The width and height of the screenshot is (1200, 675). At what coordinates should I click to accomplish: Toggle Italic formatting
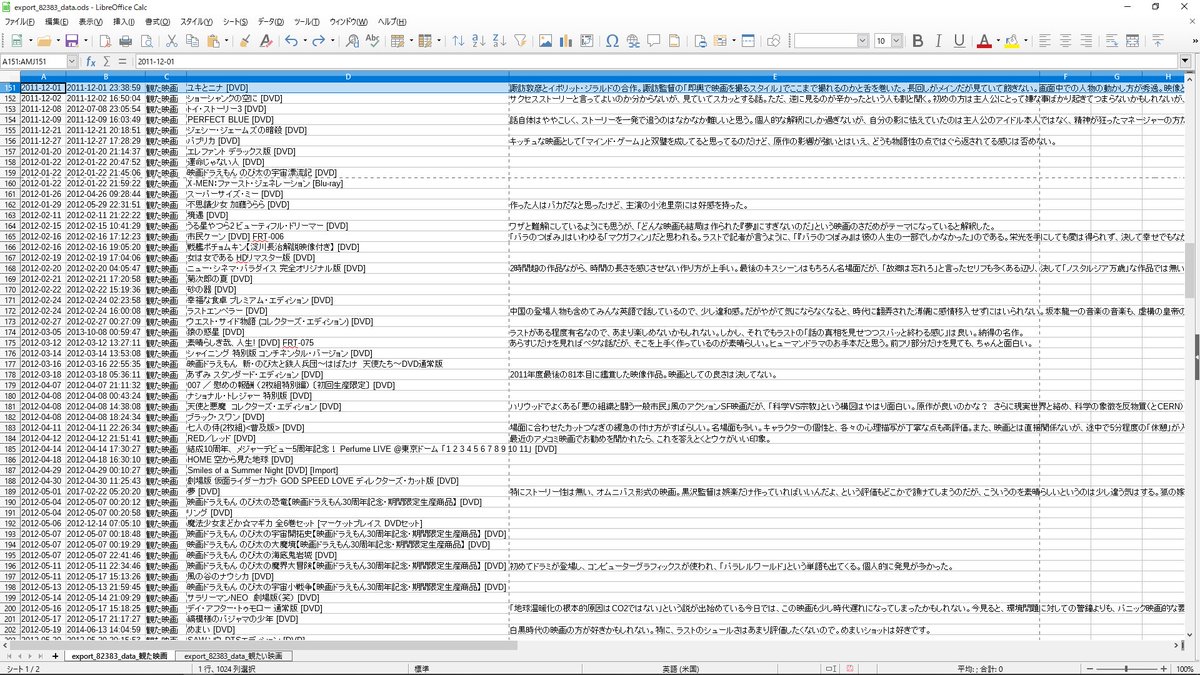click(x=938, y=41)
